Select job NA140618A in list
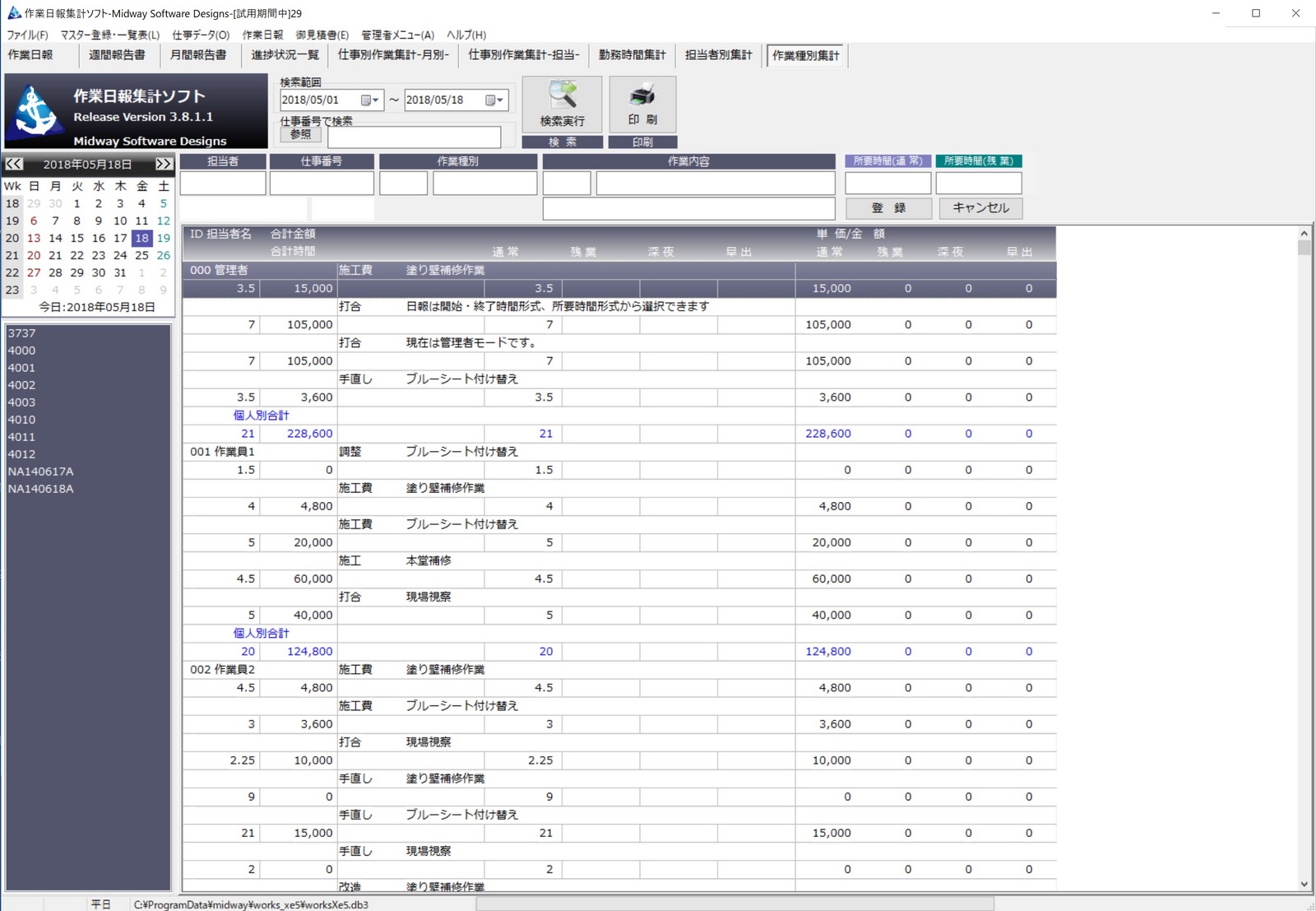This screenshot has height=911, width=1316. (x=88, y=489)
